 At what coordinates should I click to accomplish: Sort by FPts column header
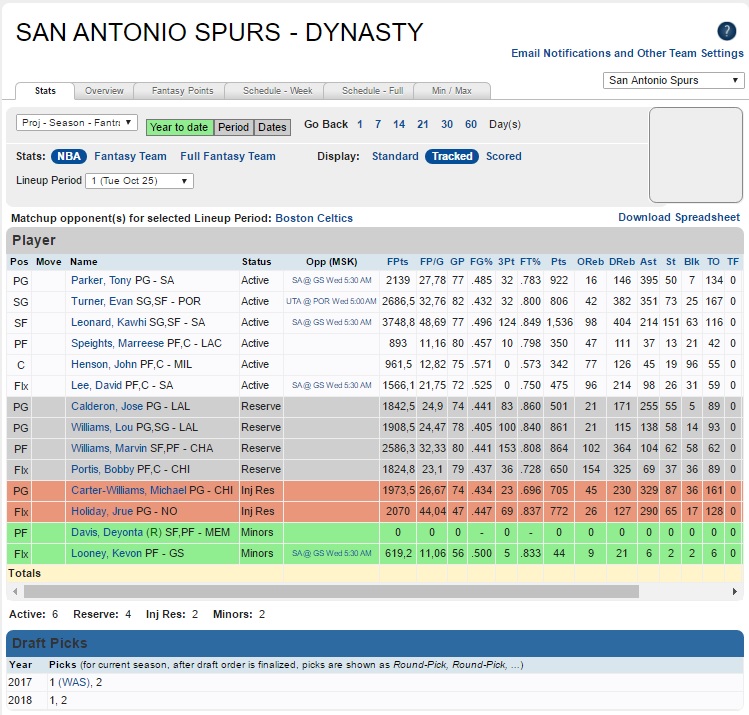(x=397, y=262)
